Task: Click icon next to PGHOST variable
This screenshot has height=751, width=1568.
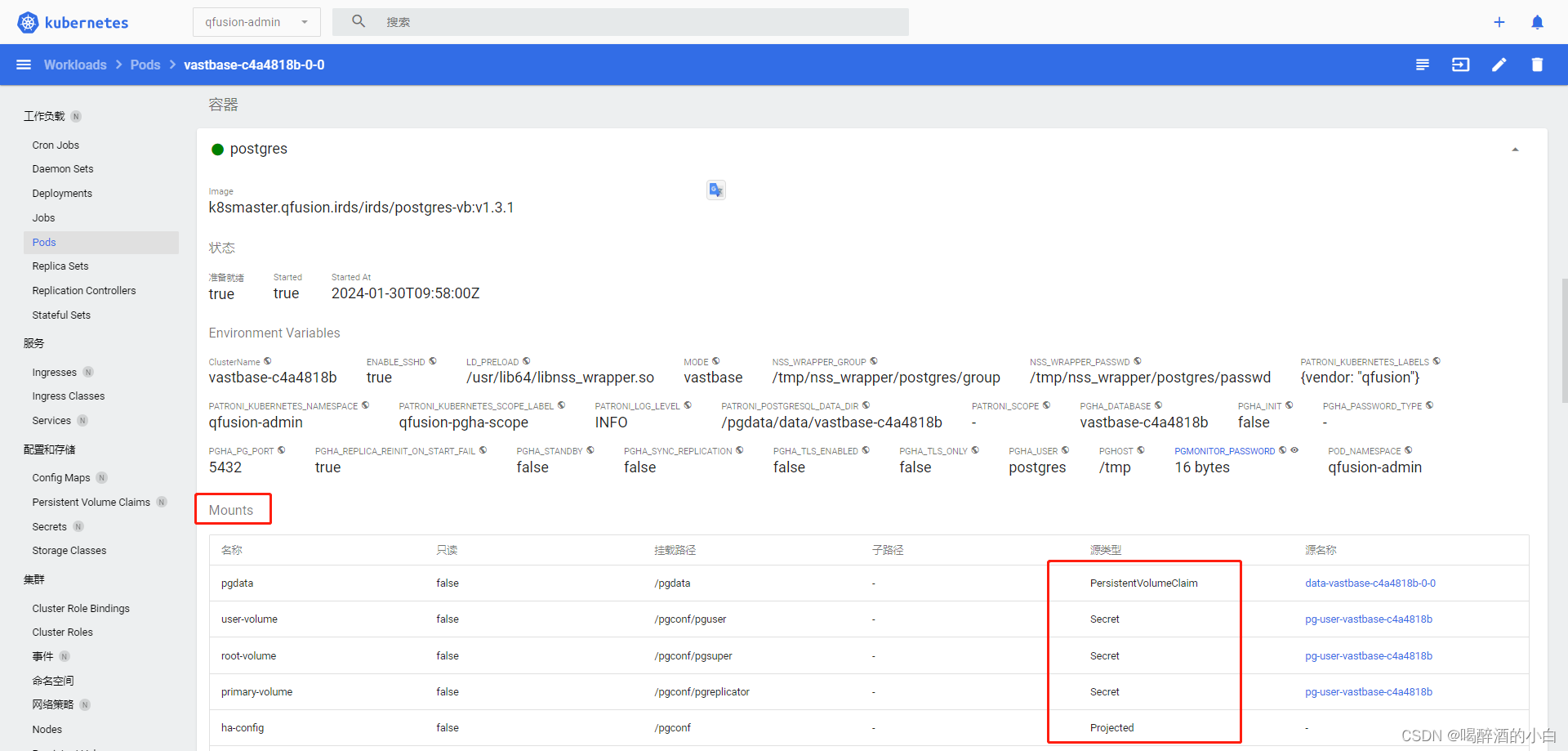Action: coord(1141,450)
